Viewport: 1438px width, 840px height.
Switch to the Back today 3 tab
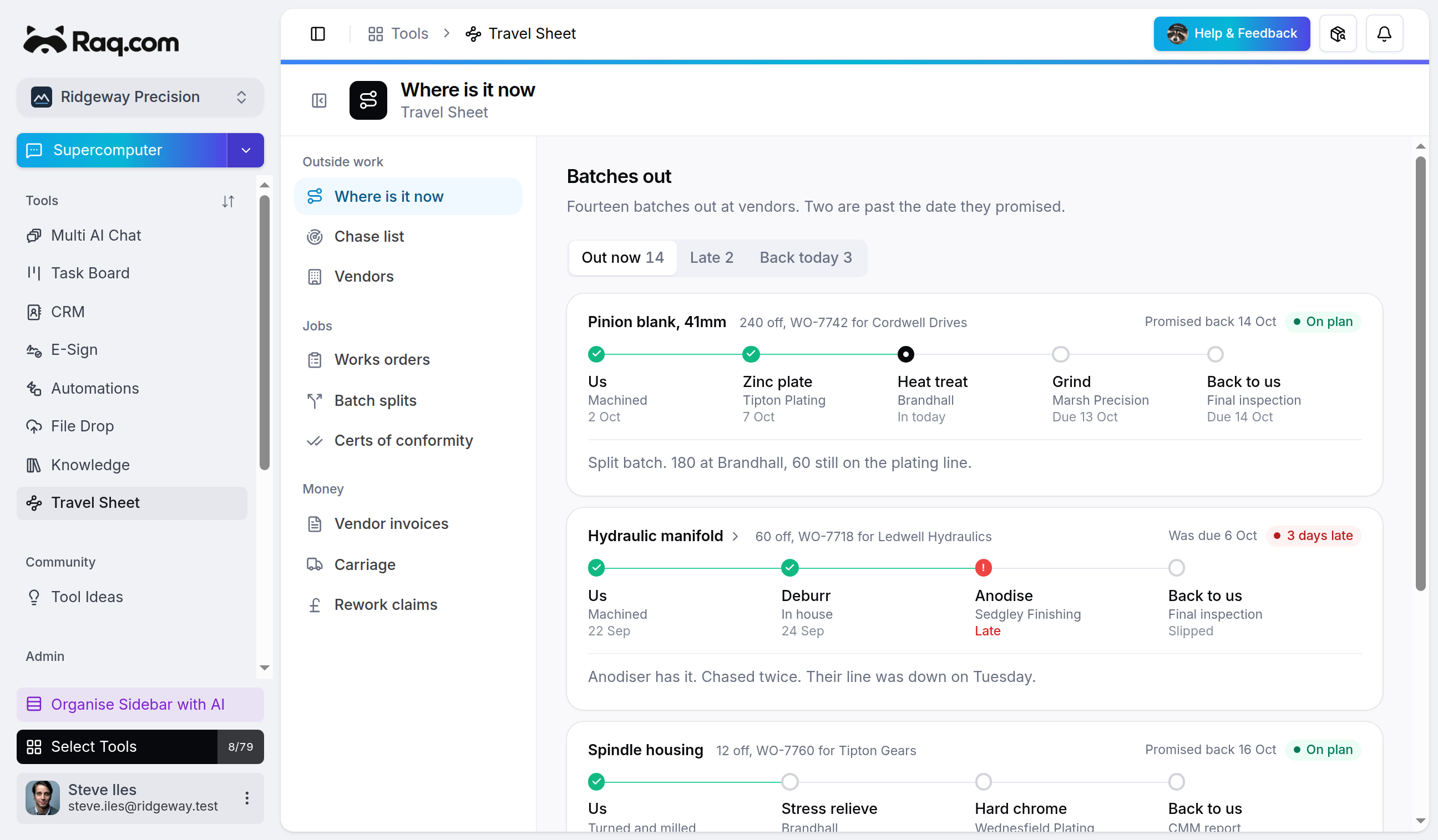pos(805,258)
